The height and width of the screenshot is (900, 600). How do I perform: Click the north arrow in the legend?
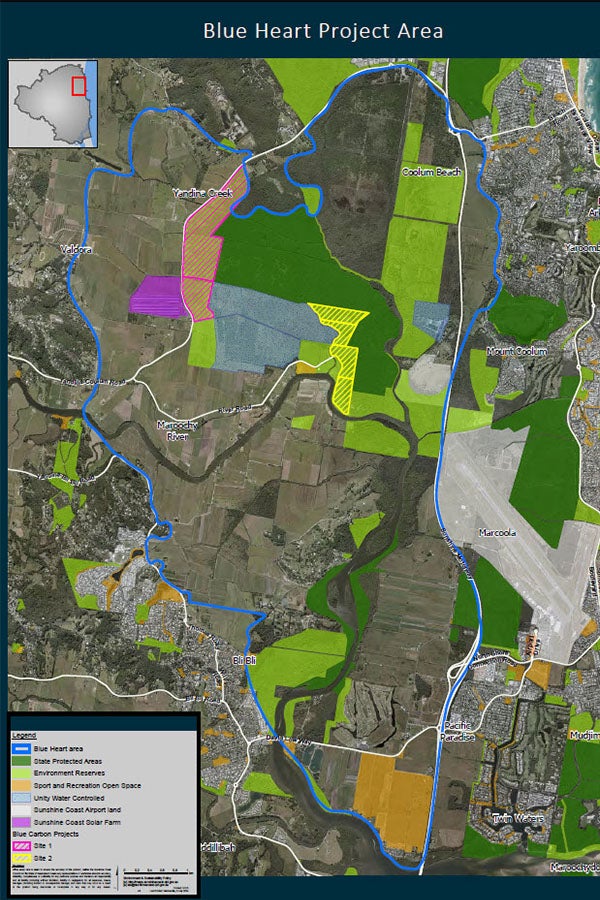coord(118,879)
